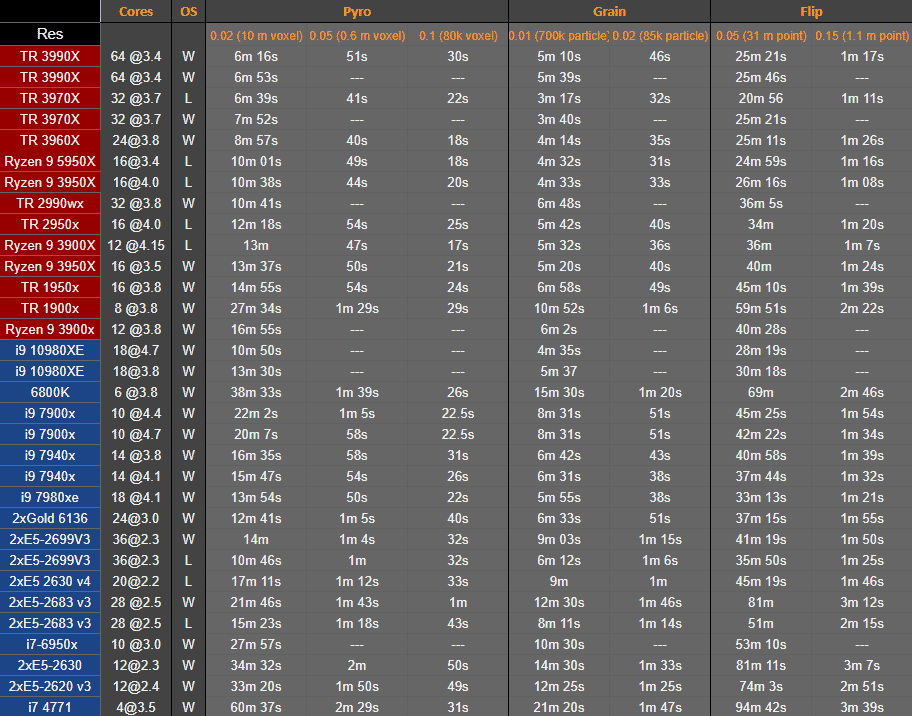The image size is (912, 716).
Task: Click the 0.1 (80k voxel) subheader
Action: (458, 35)
